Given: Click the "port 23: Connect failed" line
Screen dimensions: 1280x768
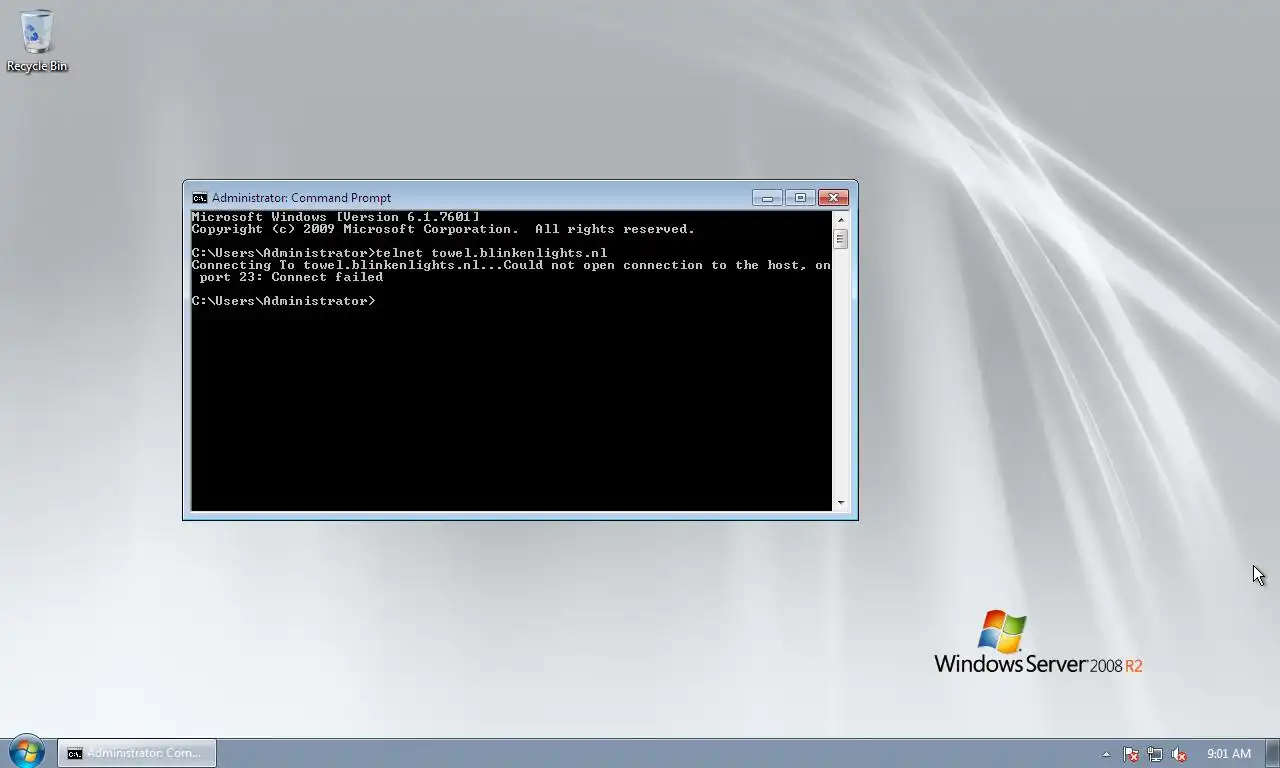Looking at the screenshot, I should click(291, 277).
